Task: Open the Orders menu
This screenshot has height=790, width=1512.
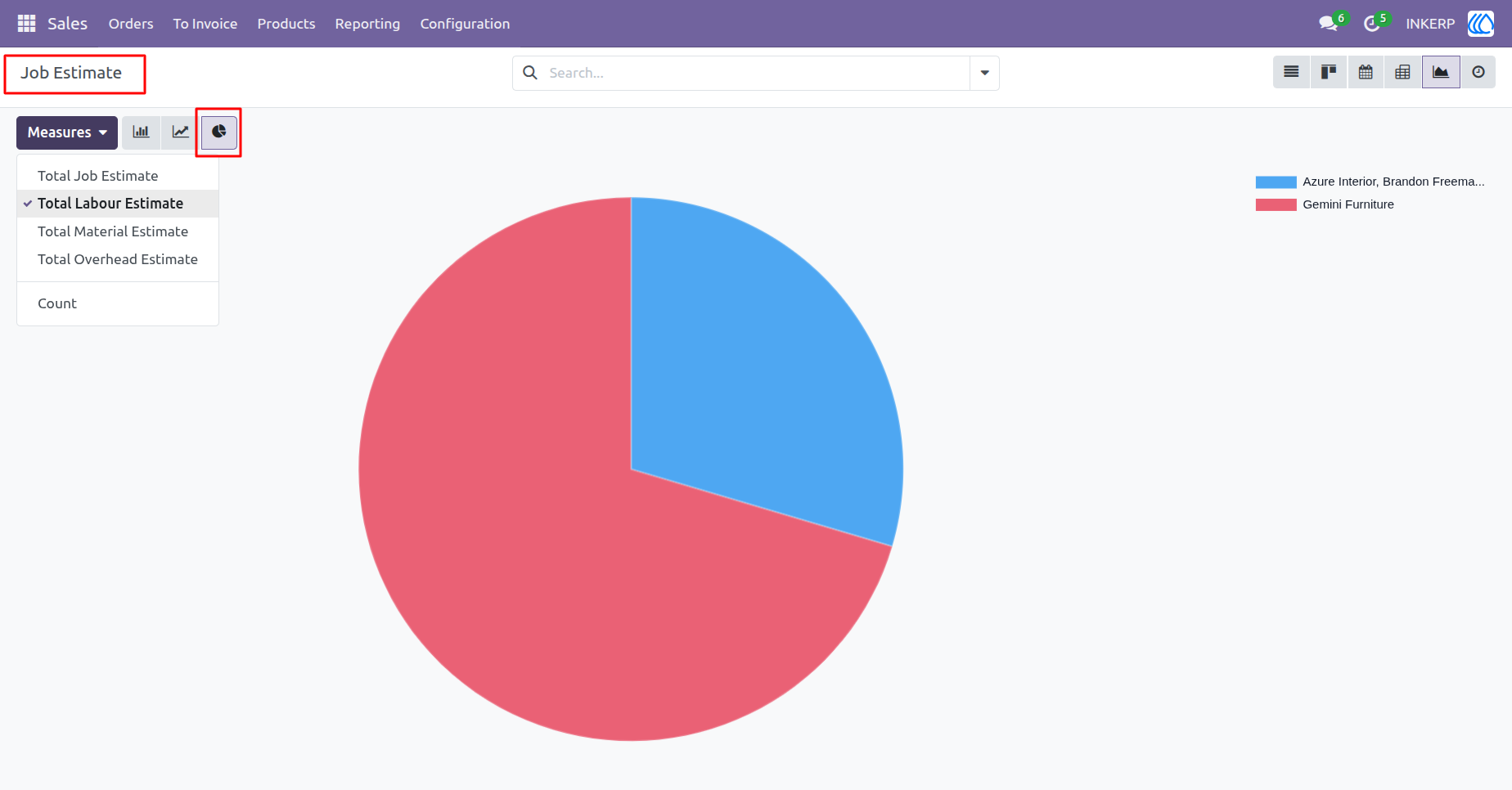Action: (x=131, y=24)
